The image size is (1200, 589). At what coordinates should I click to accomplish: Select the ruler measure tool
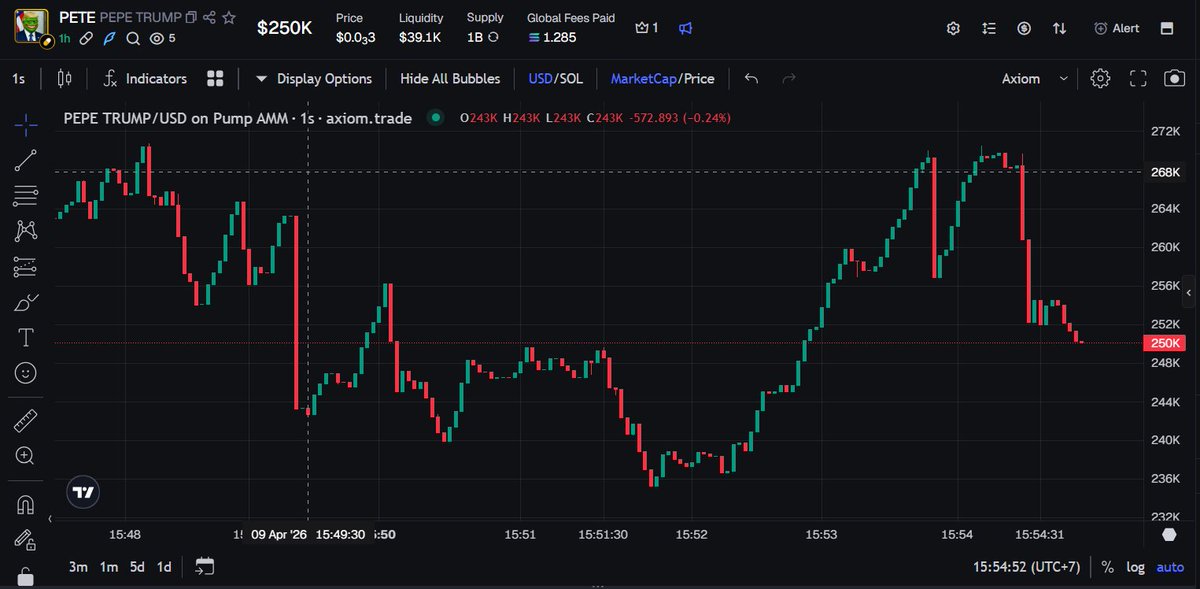click(x=26, y=420)
